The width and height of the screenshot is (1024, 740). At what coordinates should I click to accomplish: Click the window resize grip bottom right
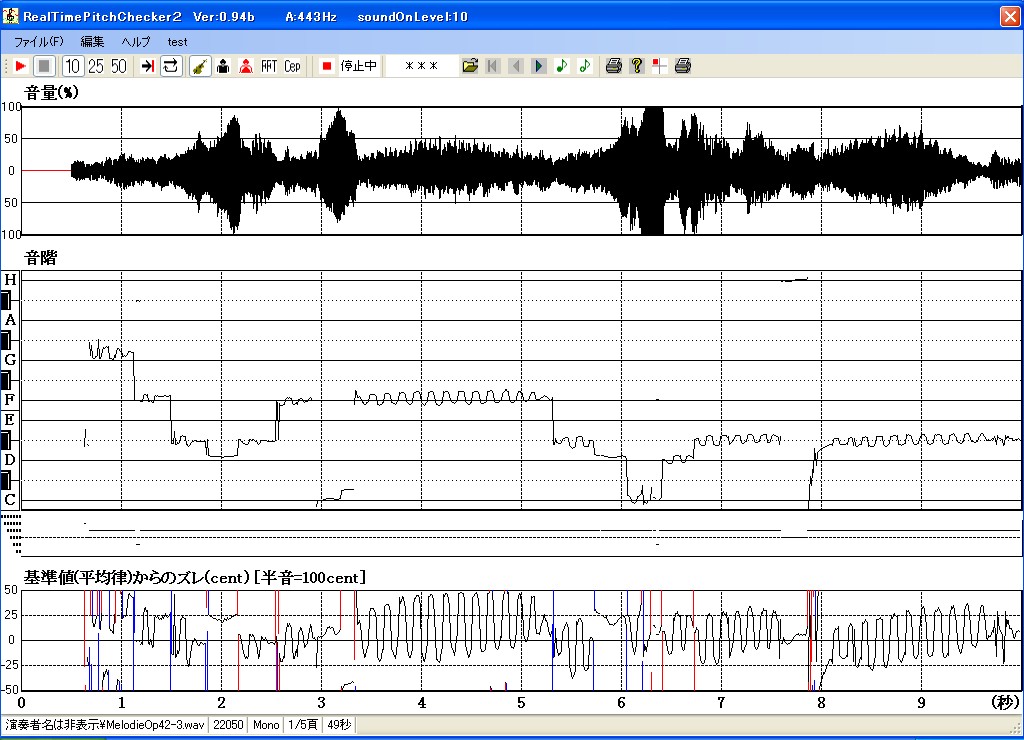pos(1017,728)
